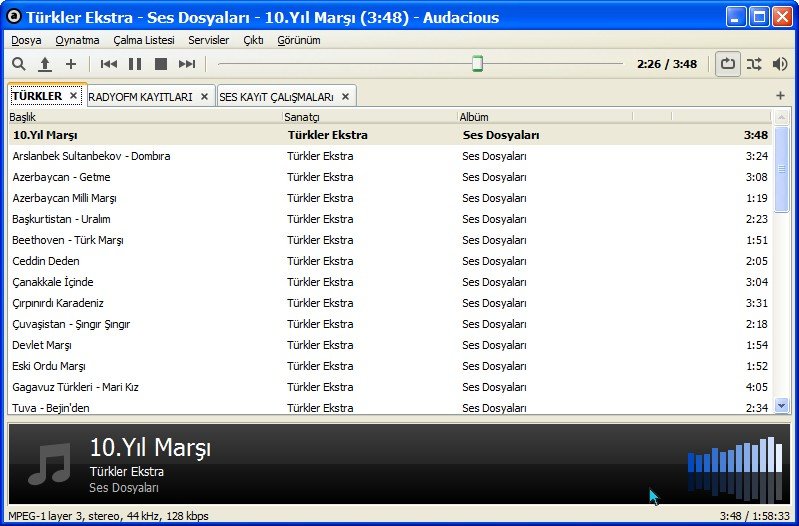Select the Ceddin Deden track
Screen dimensions: 799x526
pos(390,261)
